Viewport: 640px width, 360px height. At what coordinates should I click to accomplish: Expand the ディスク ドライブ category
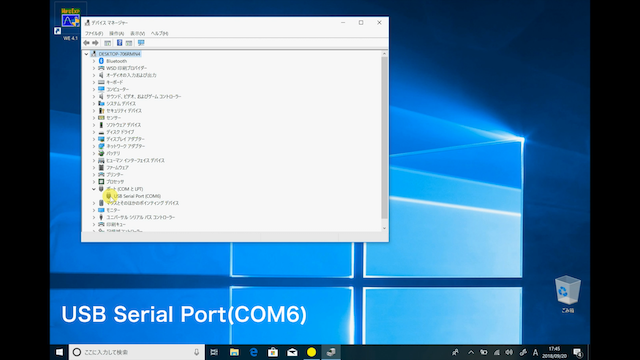[94, 132]
